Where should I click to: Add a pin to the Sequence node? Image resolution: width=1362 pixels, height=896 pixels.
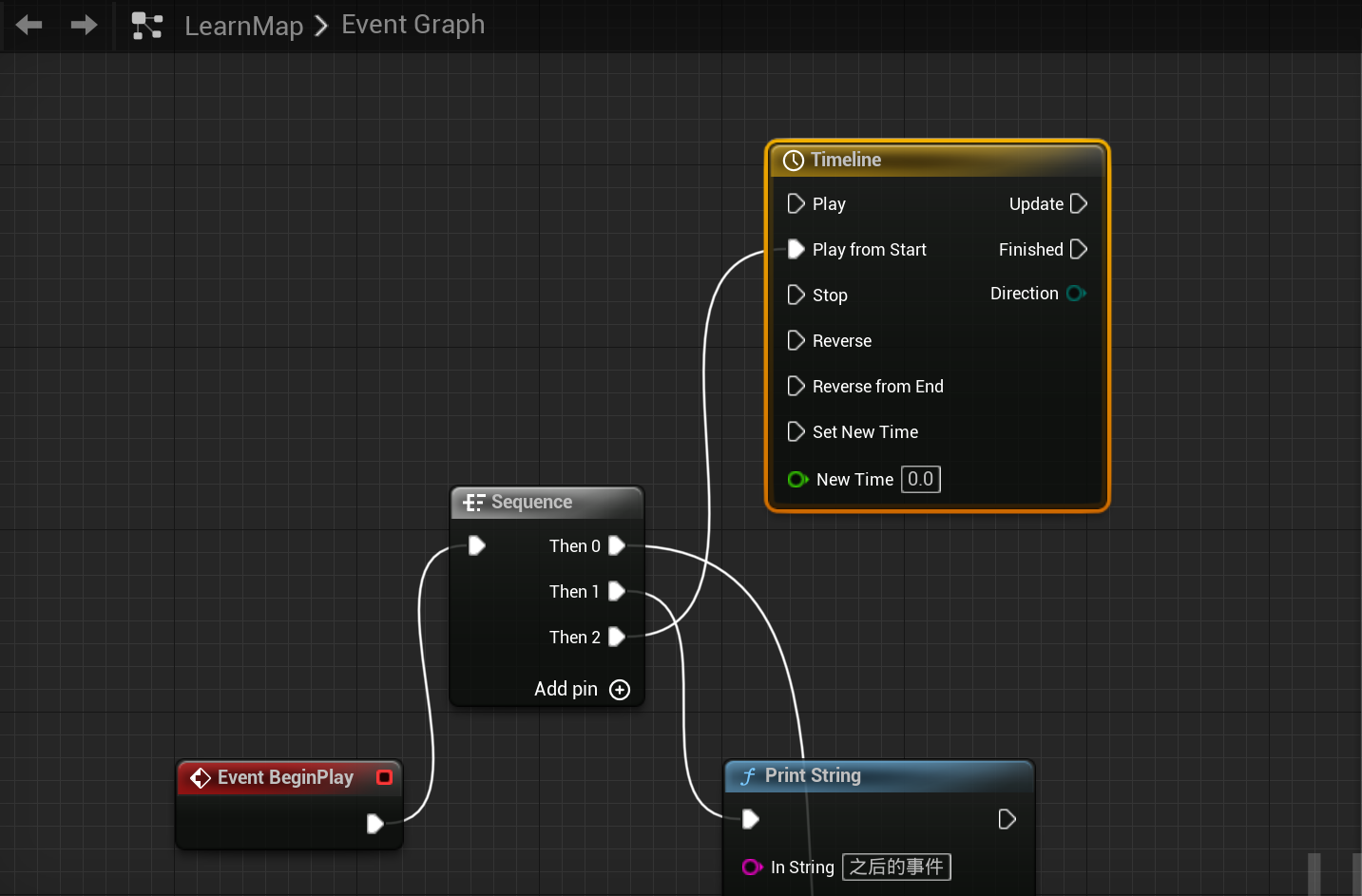[582, 689]
